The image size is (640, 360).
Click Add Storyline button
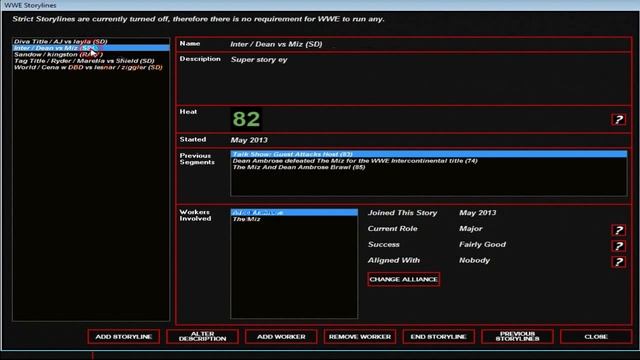coord(124,337)
